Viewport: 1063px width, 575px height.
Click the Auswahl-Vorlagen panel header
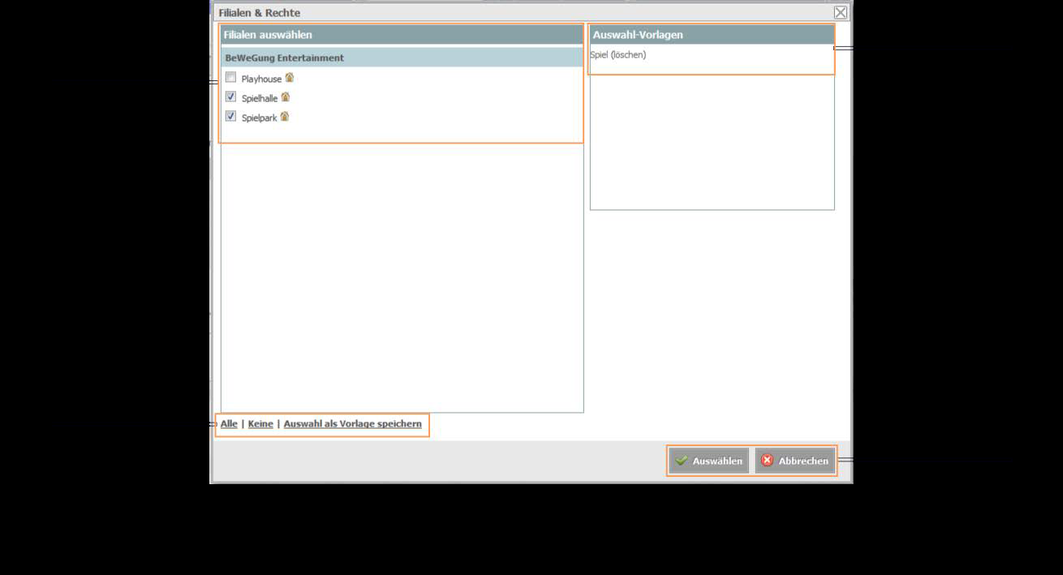tap(712, 35)
